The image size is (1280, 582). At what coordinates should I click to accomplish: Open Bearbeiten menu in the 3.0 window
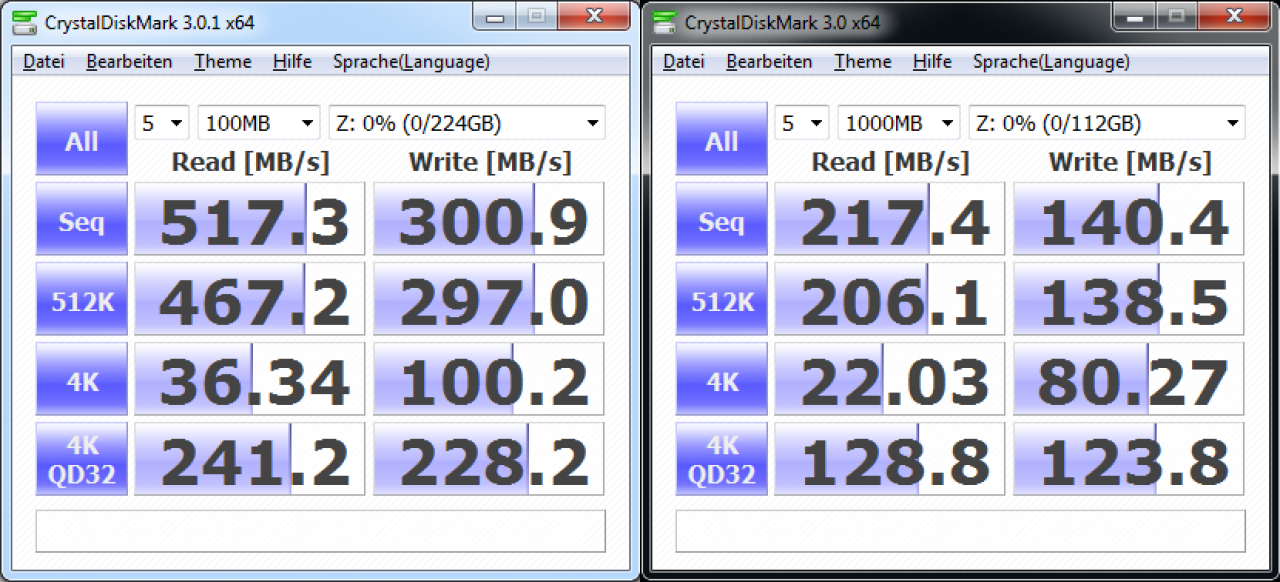coord(769,62)
